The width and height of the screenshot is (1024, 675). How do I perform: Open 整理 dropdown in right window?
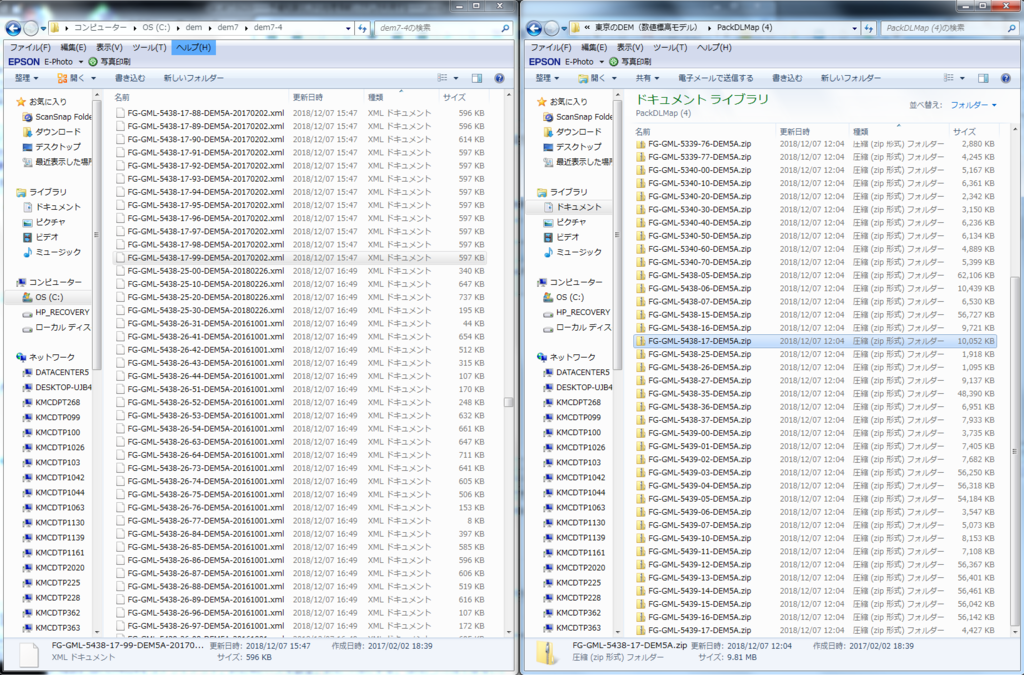point(547,78)
